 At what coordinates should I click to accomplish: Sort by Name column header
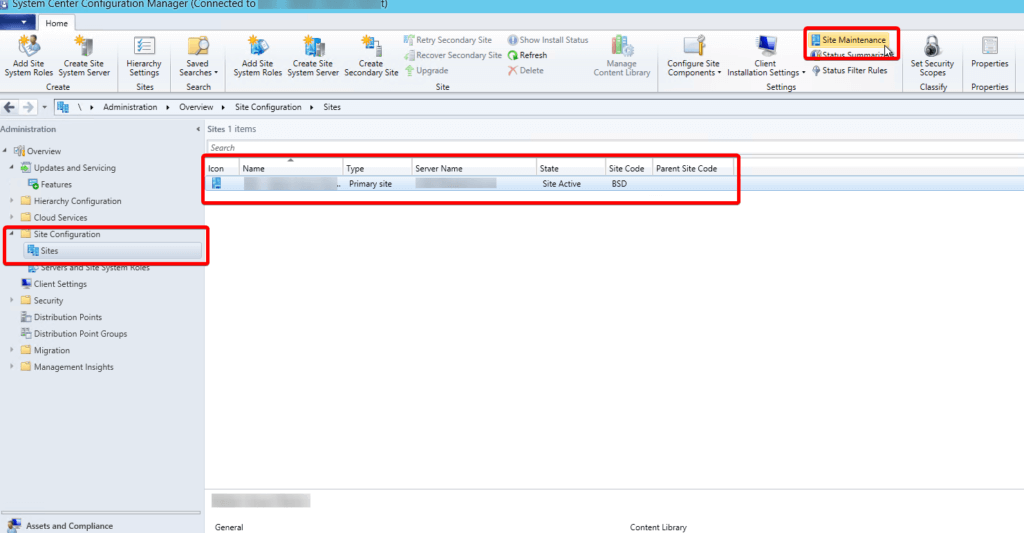tap(291, 169)
